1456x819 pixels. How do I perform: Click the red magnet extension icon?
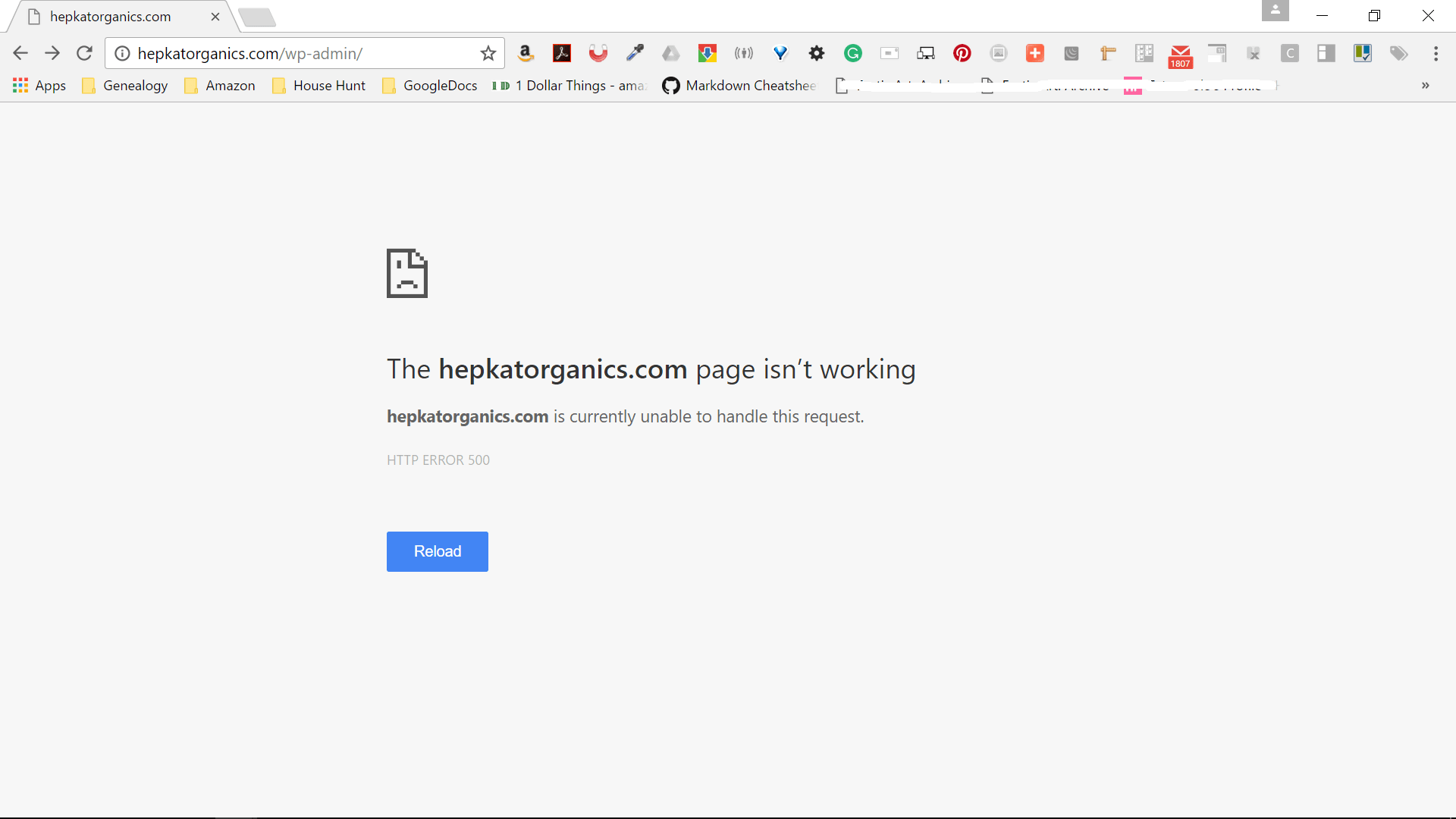(598, 53)
